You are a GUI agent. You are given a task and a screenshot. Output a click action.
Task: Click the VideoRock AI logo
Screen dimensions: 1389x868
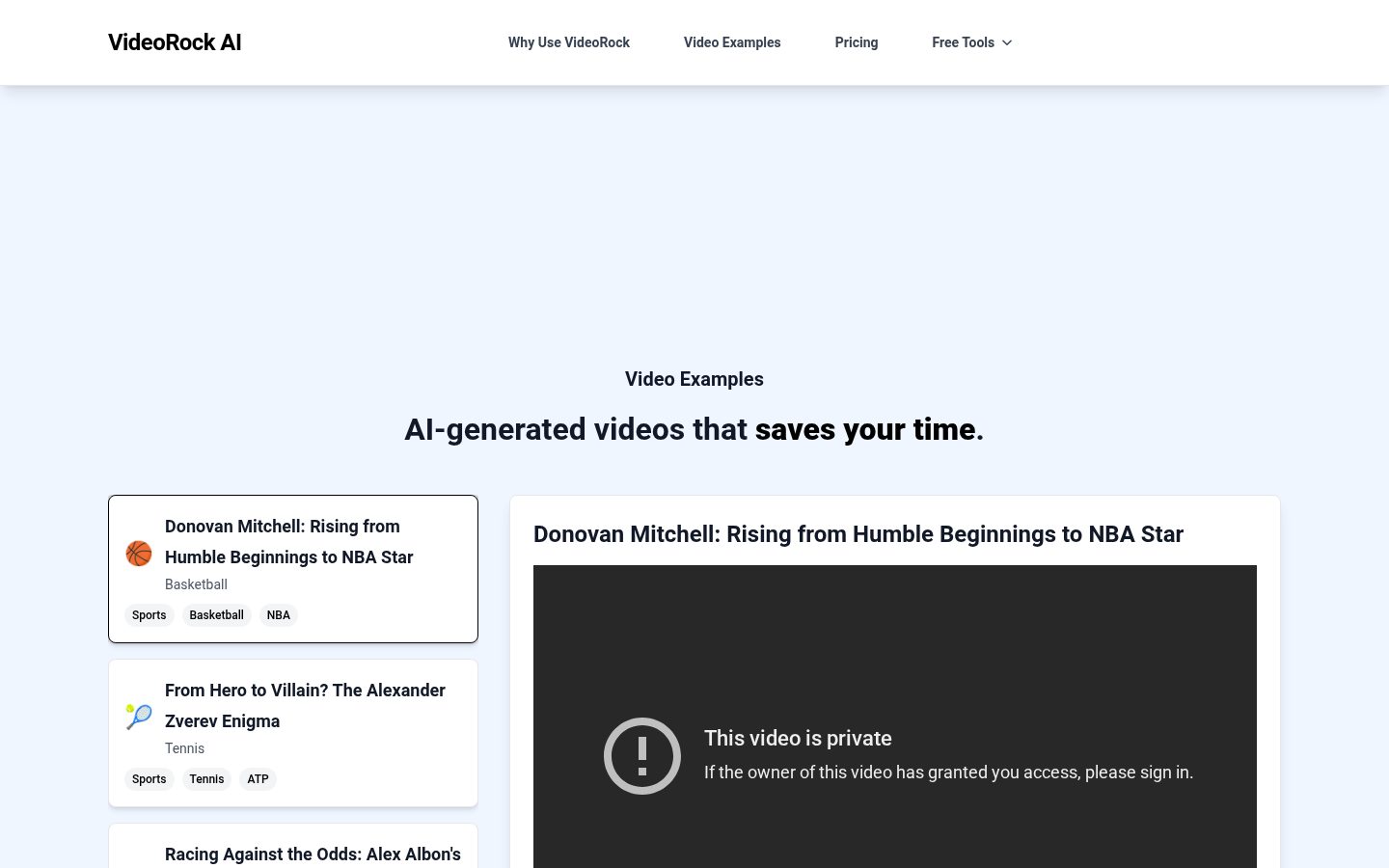tap(175, 42)
